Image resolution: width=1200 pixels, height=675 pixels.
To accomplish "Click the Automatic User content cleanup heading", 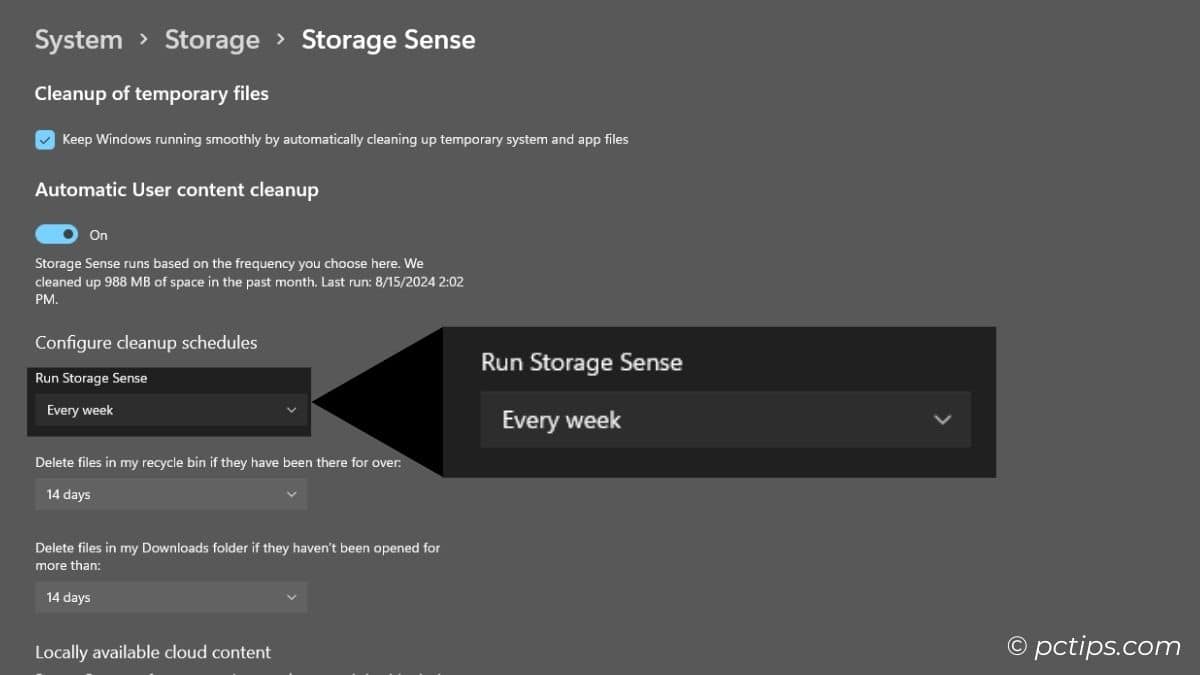I will [x=176, y=189].
